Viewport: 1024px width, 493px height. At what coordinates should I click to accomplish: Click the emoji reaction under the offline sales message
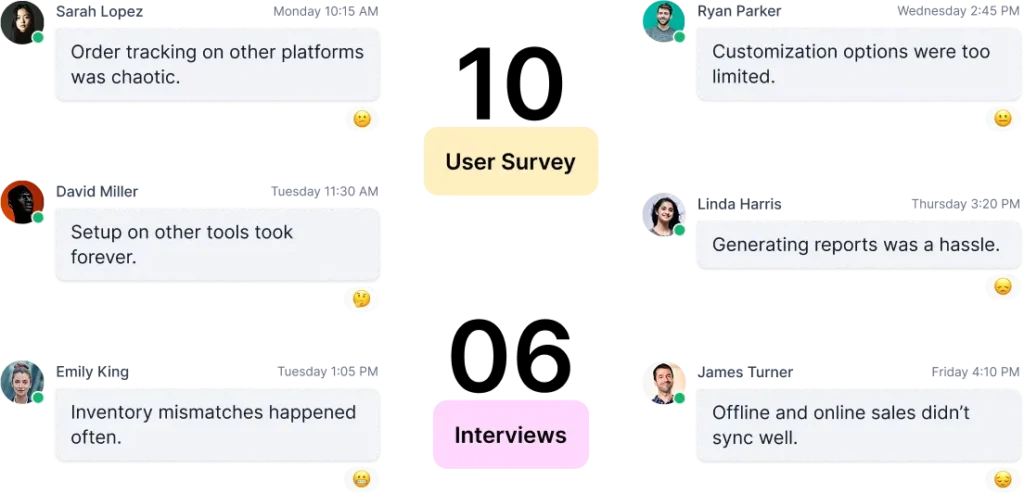pos(1002,479)
